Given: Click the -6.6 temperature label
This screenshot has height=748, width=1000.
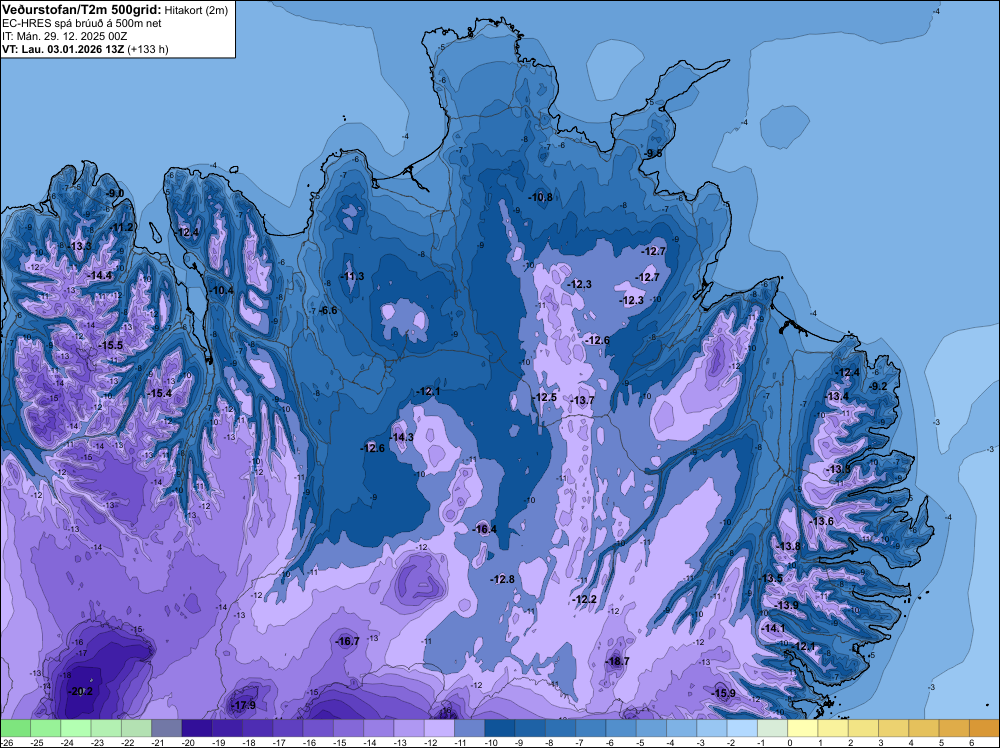Looking at the screenshot, I should coord(328,311).
